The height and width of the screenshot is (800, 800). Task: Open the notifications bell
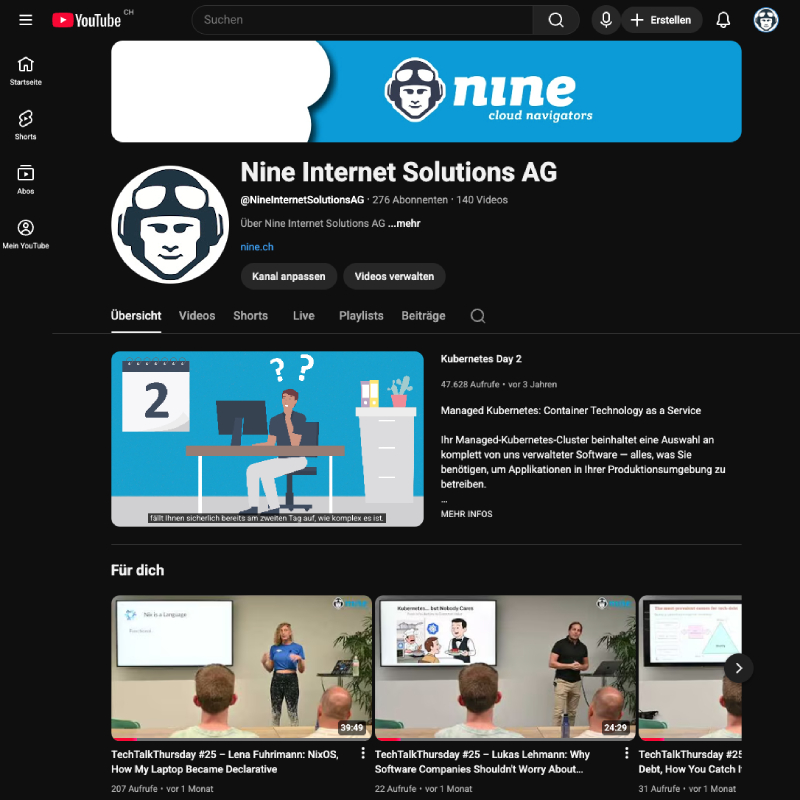point(723,20)
